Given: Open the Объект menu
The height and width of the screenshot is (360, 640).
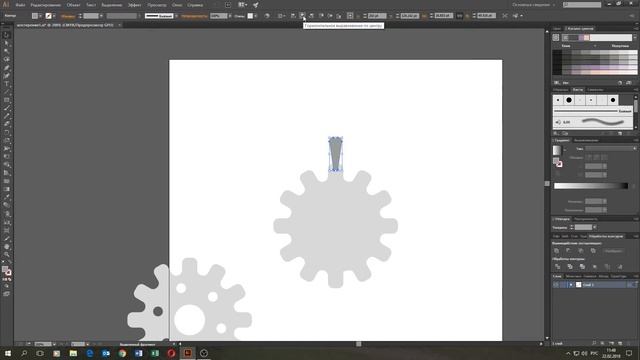Looking at the screenshot, I should 73,5.
